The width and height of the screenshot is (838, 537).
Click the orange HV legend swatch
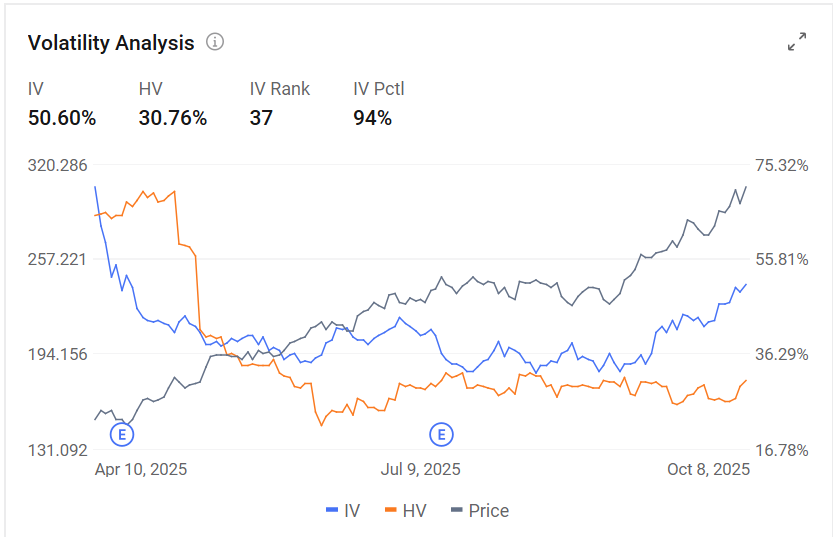(x=390, y=511)
